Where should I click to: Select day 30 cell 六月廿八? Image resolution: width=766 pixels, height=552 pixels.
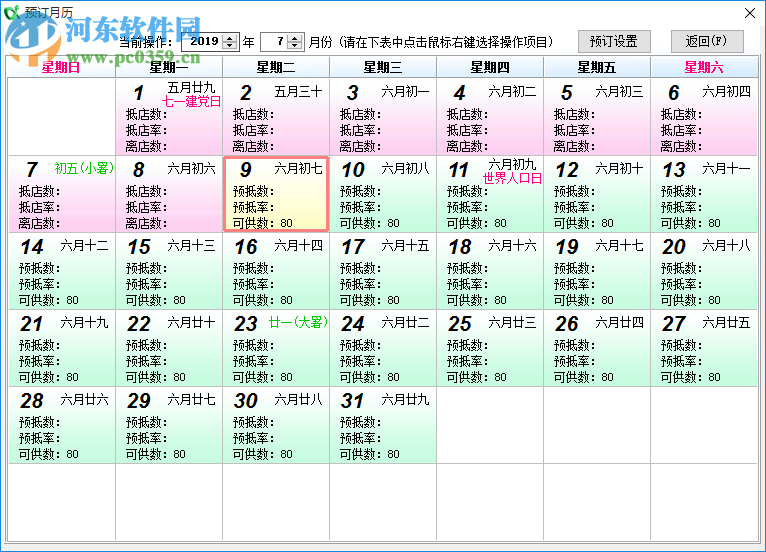276,425
